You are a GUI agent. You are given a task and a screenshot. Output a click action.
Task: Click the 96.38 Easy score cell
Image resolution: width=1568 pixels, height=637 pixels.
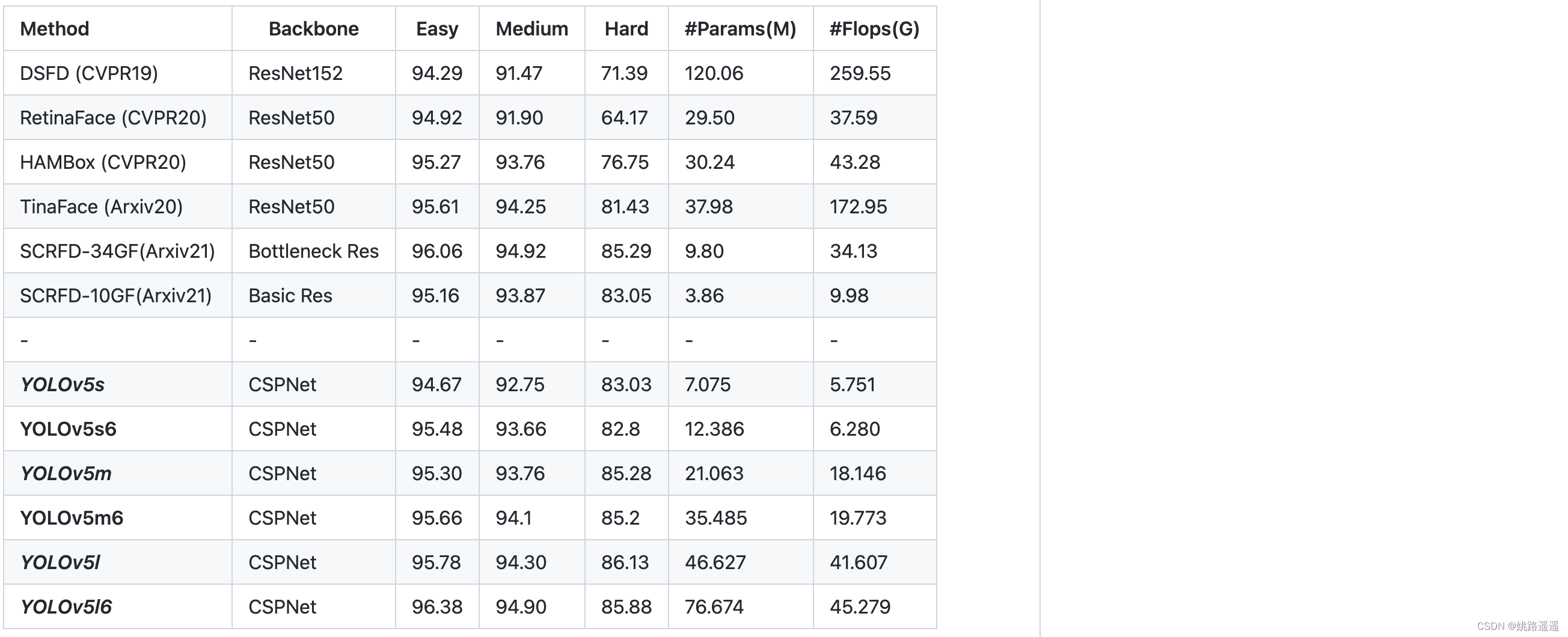point(437,606)
